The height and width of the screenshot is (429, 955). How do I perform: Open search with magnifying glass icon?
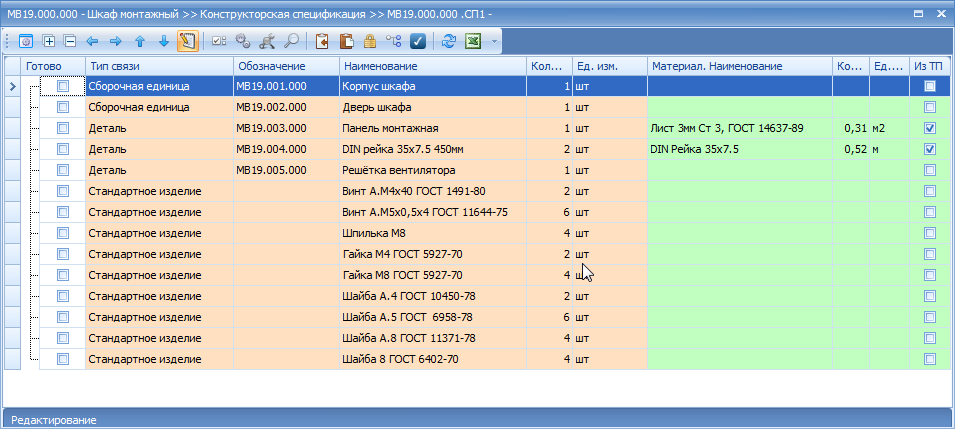[291, 41]
